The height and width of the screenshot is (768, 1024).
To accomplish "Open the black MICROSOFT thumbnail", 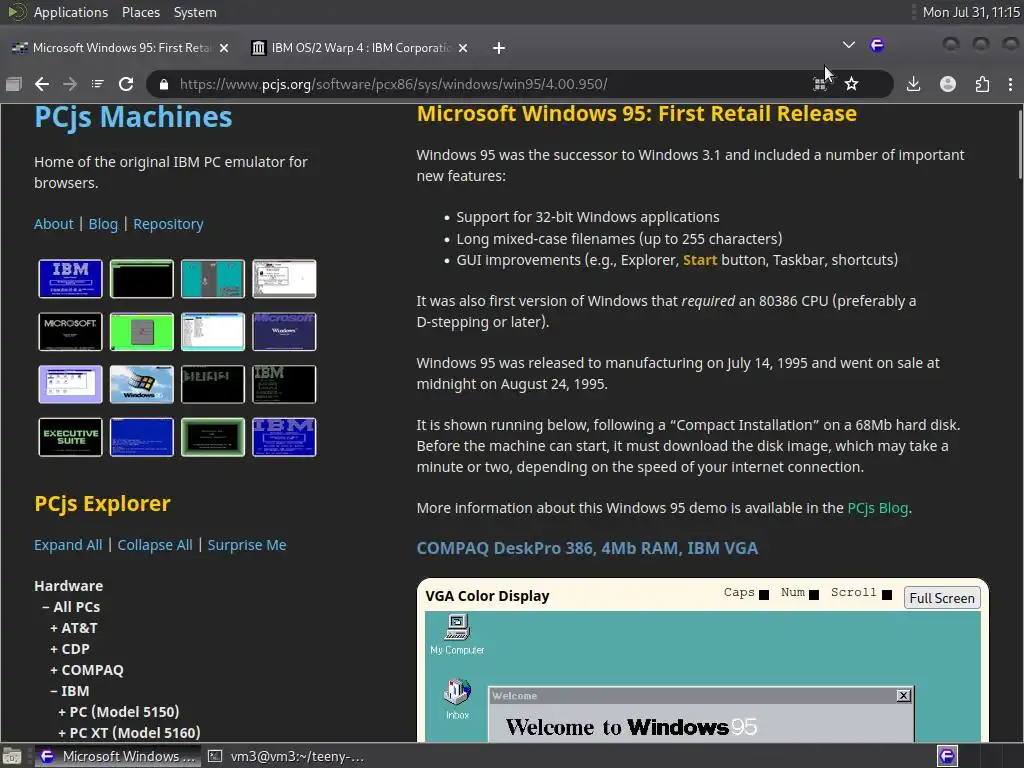I will click(x=71, y=331).
